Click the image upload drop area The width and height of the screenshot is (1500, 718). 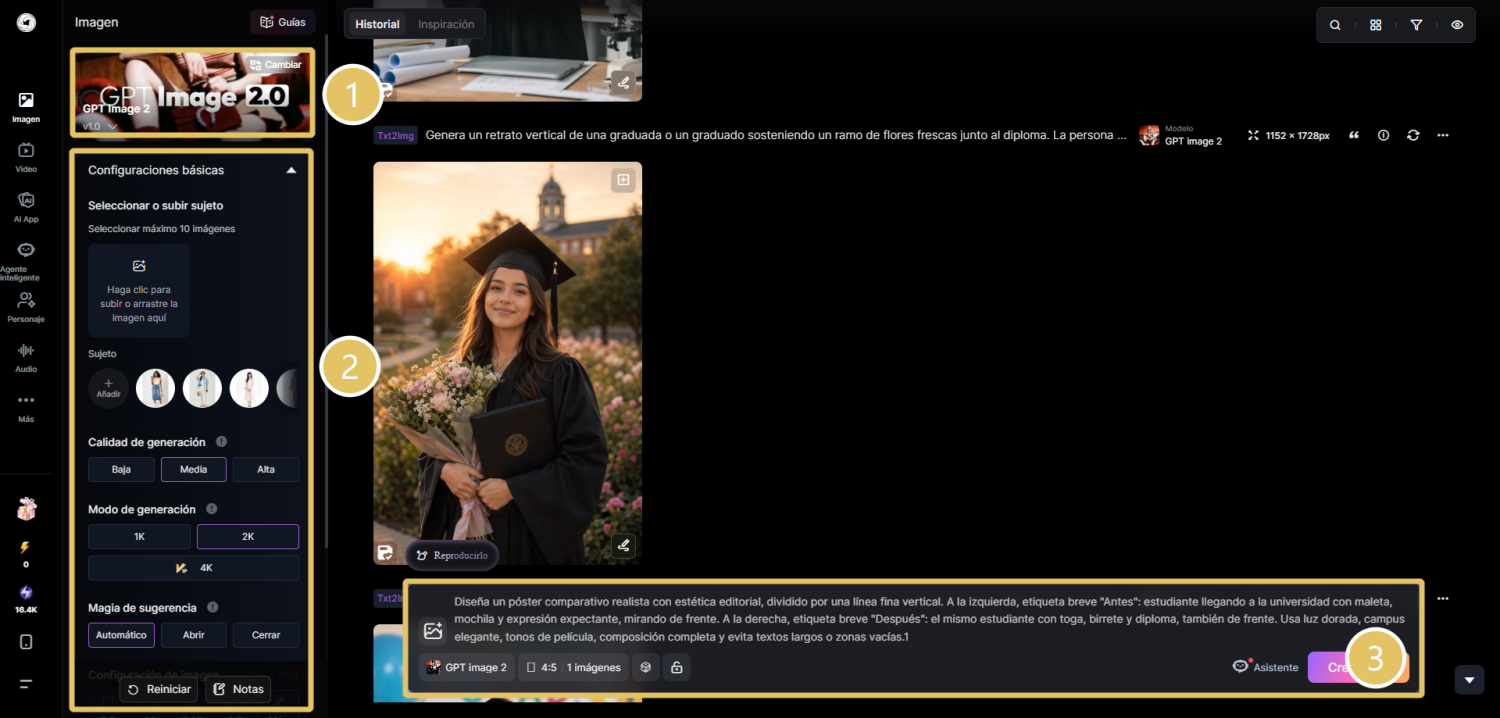[x=139, y=290]
